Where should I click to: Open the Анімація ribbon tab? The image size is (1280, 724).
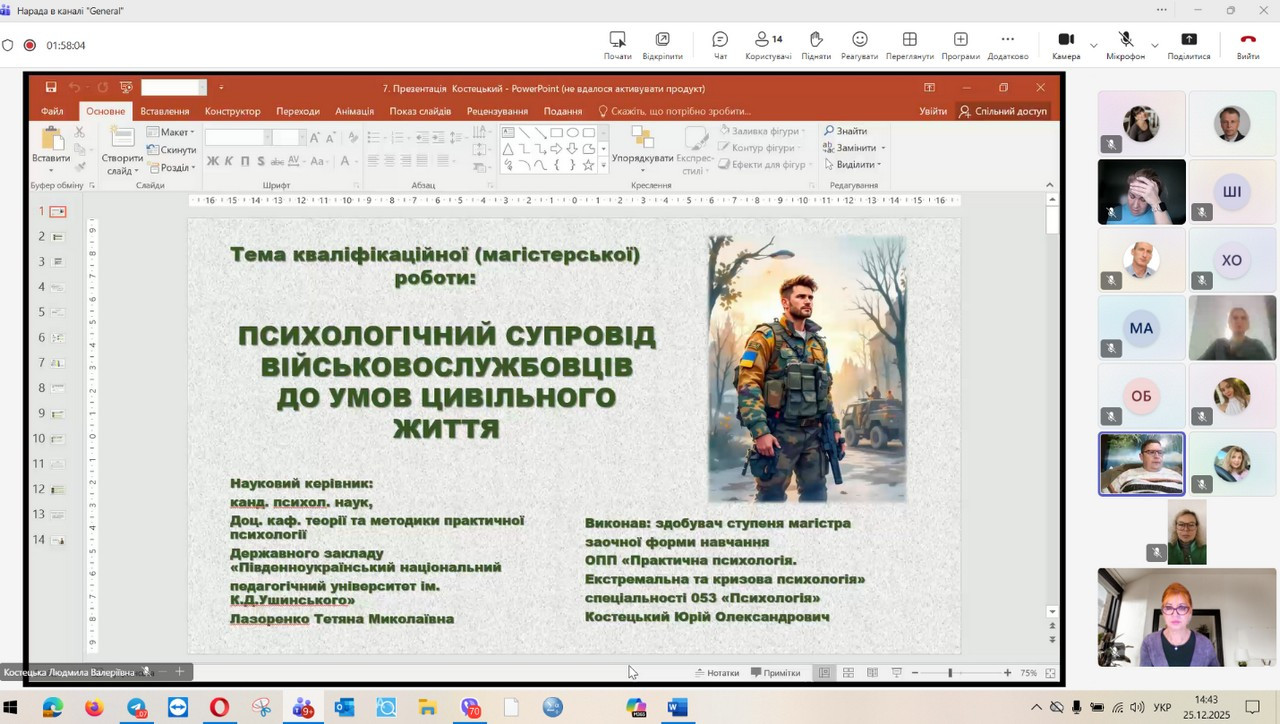pyautogui.click(x=354, y=111)
